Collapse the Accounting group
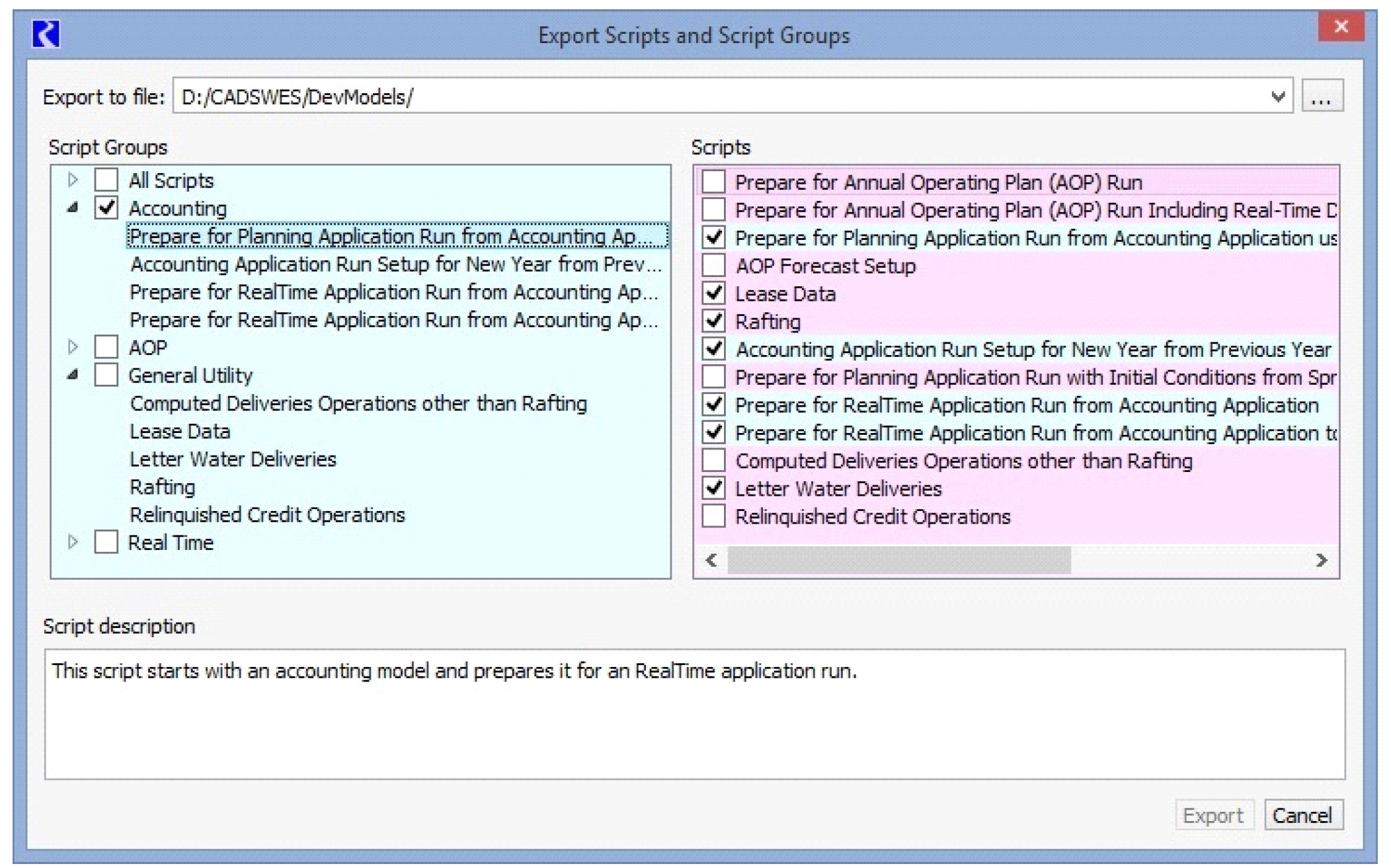This screenshot has height=868, width=1391. (x=73, y=208)
